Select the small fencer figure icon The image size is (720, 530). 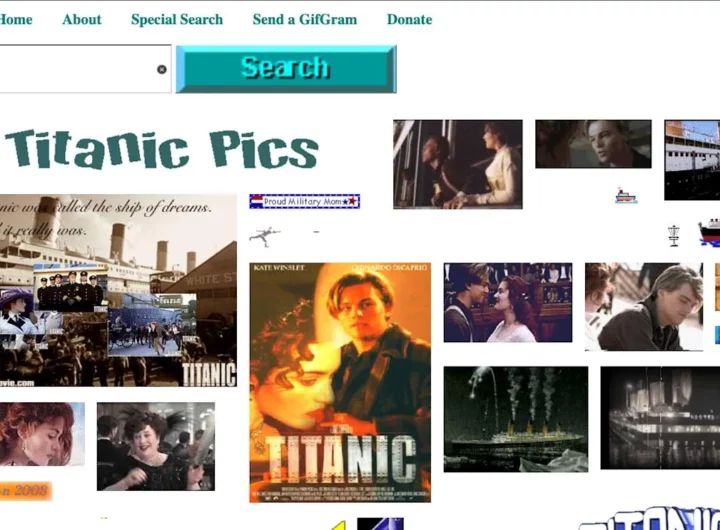click(x=265, y=237)
